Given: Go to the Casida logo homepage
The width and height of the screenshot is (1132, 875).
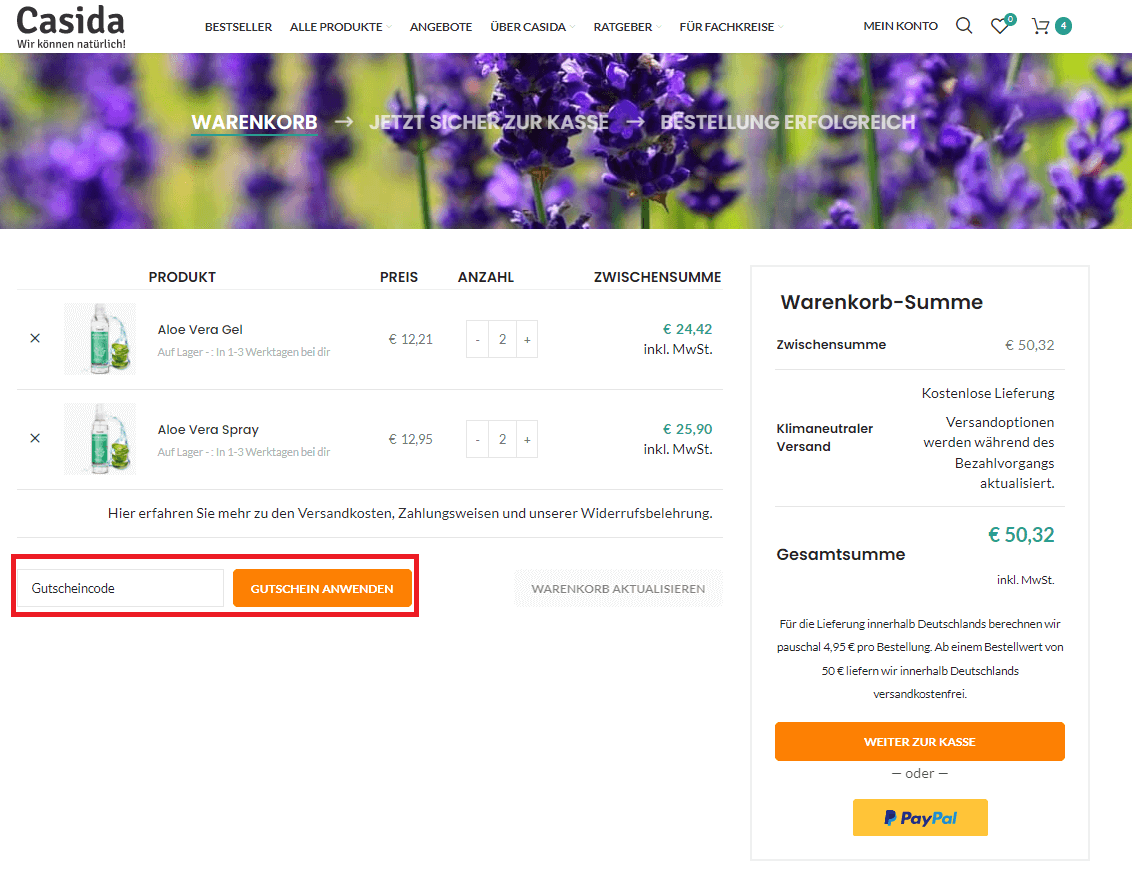Looking at the screenshot, I should click(71, 26).
